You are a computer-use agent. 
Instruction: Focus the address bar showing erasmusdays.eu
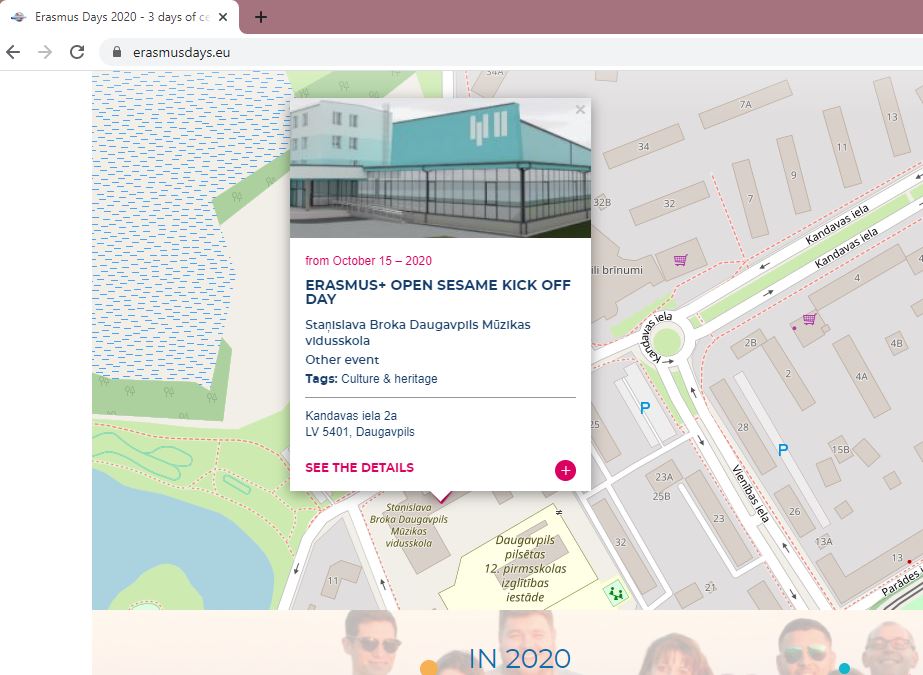click(x=512, y=52)
